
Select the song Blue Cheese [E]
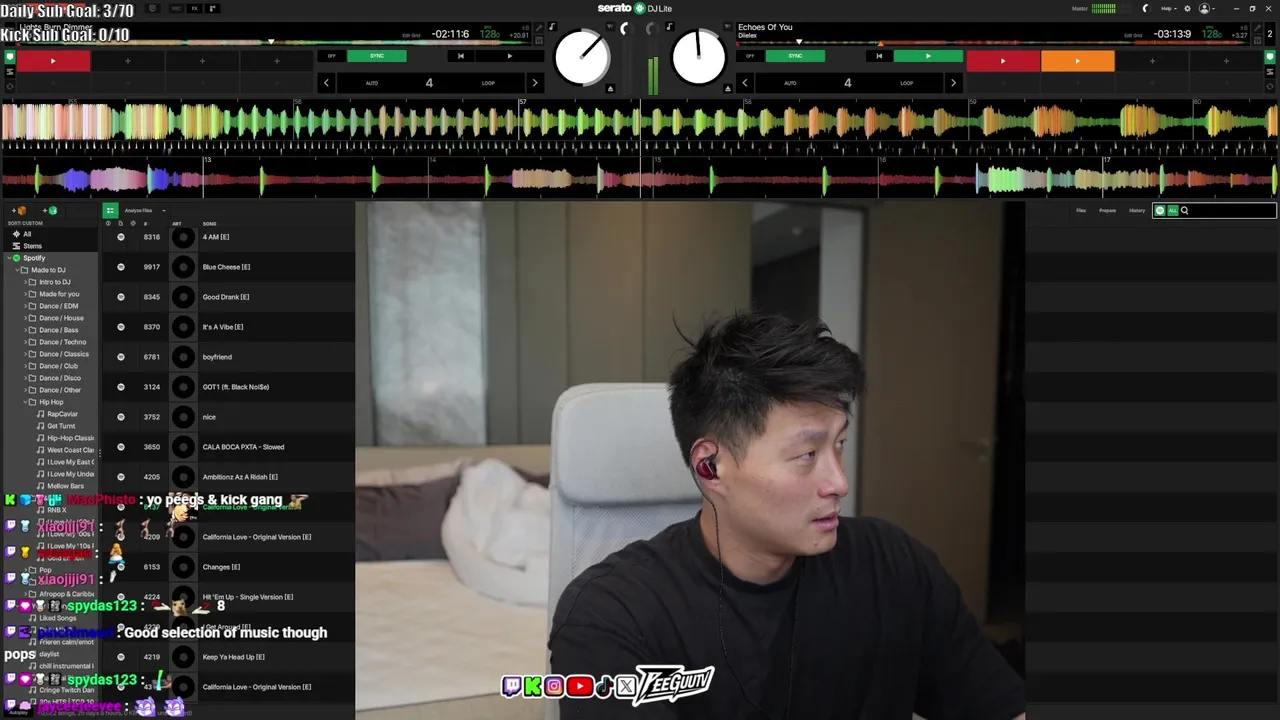click(228, 267)
